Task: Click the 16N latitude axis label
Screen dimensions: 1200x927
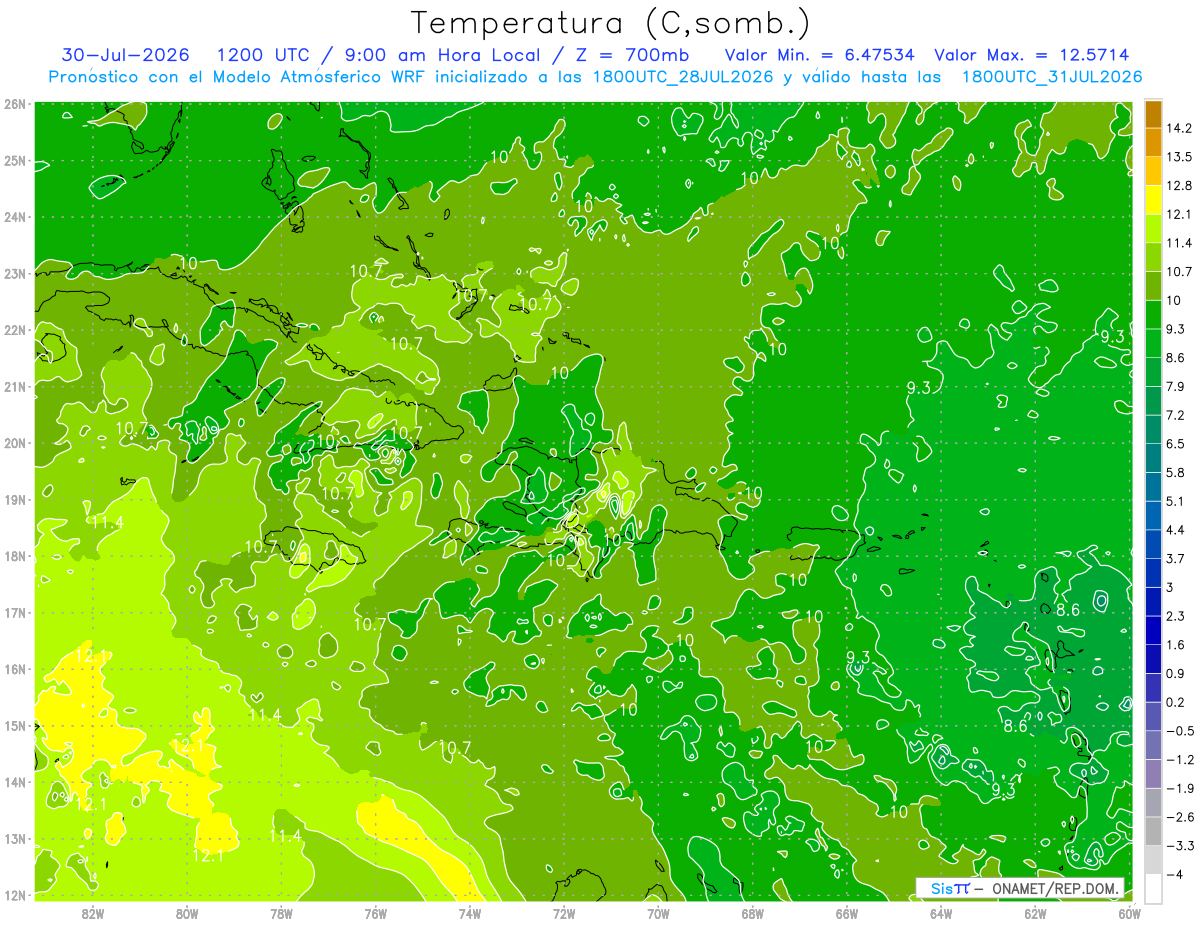Action: click(14, 669)
